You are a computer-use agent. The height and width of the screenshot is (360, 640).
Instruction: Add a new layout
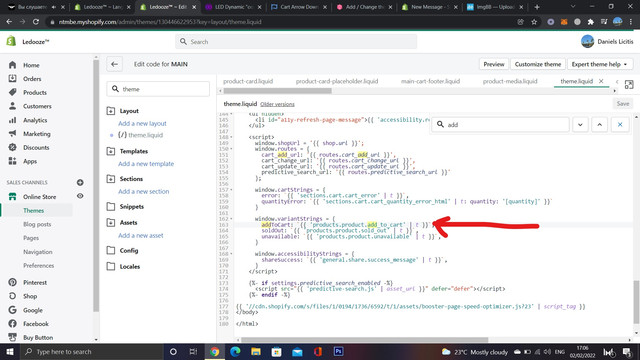(142, 124)
